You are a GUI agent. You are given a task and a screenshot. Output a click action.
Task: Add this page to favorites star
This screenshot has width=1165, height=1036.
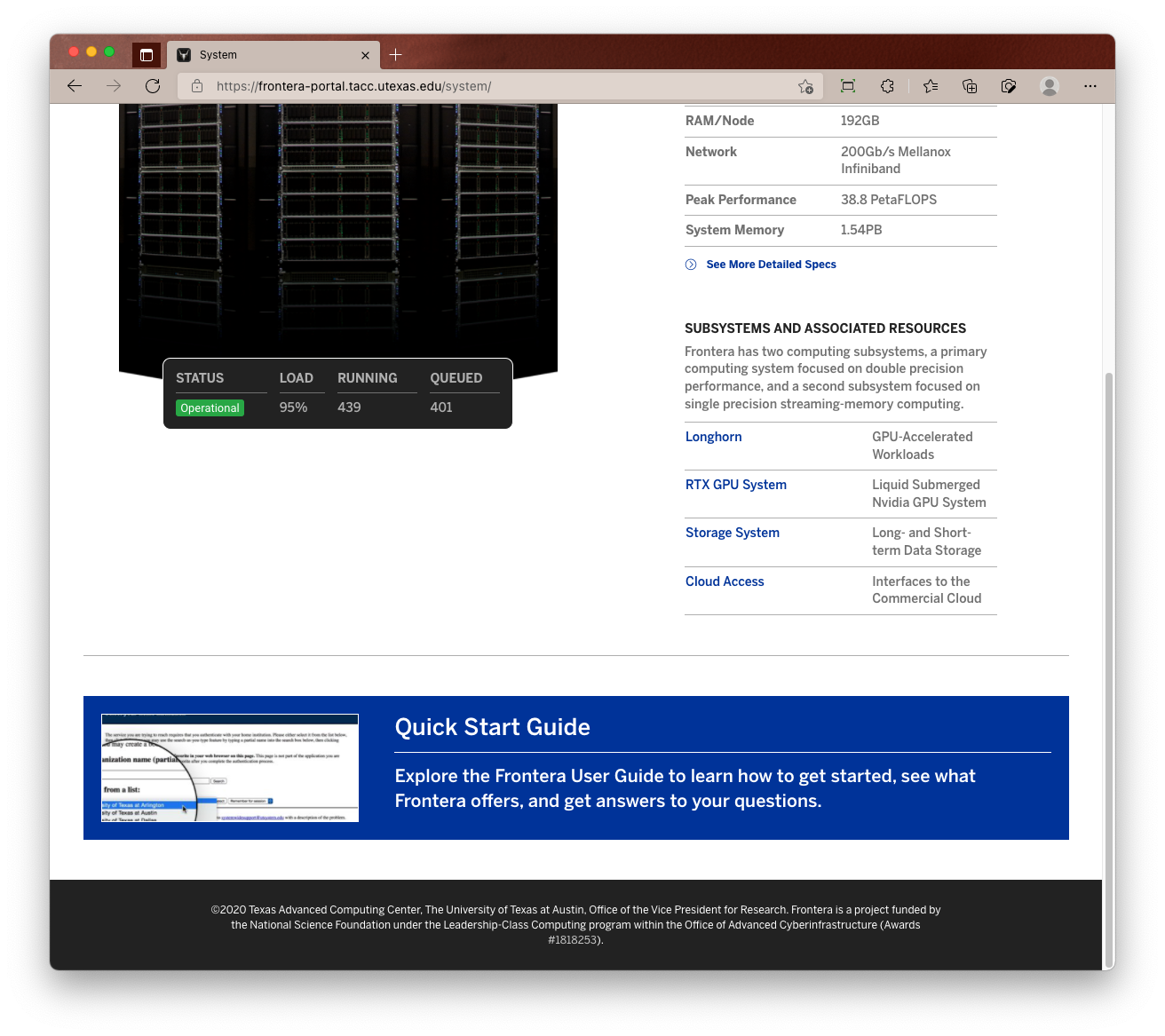click(805, 86)
